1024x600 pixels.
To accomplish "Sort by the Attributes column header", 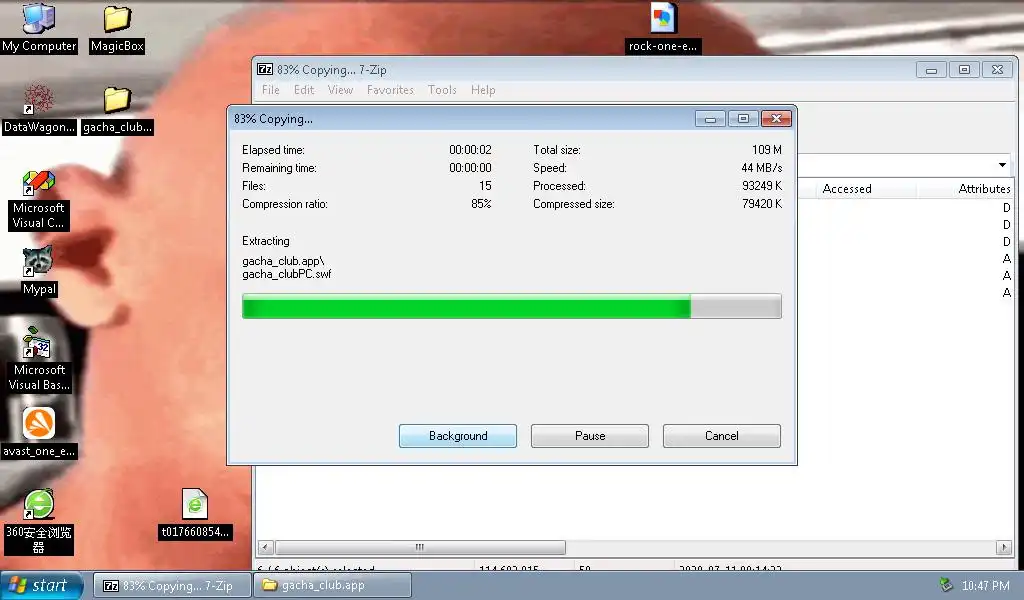I will click(x=967, y=189).
